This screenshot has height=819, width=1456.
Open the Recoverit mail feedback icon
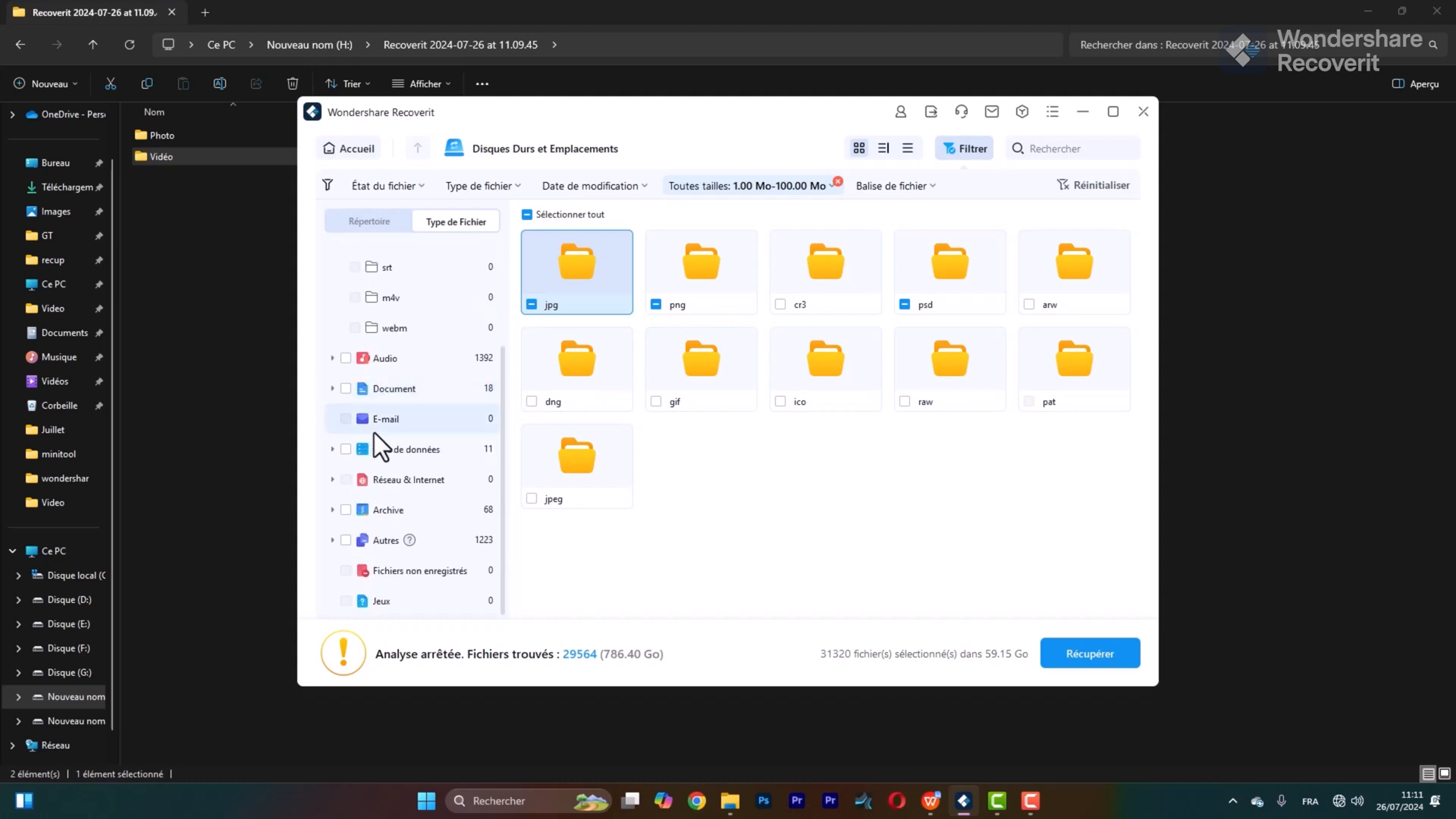(x=992, y=111)
